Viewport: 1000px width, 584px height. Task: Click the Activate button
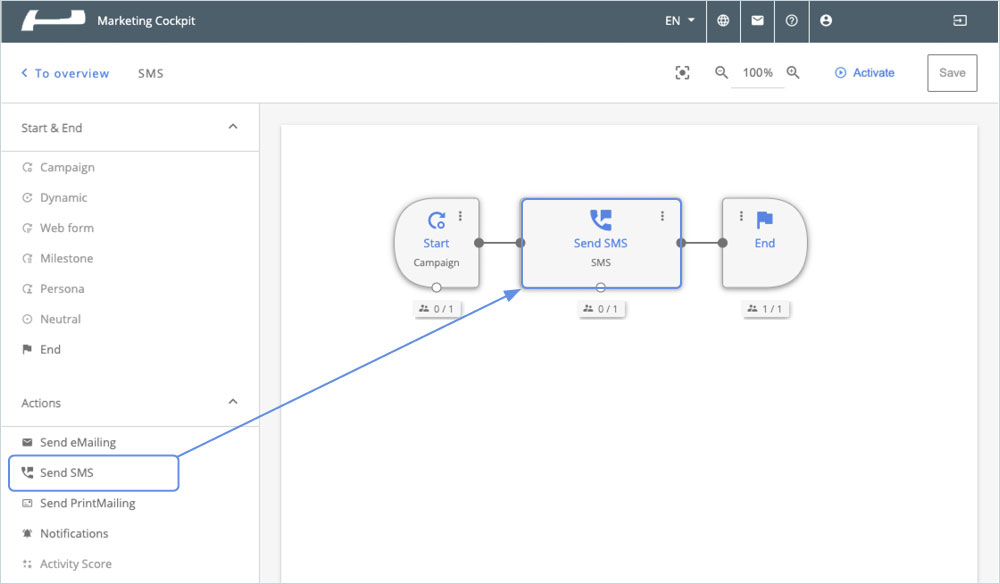coord(865,73)
